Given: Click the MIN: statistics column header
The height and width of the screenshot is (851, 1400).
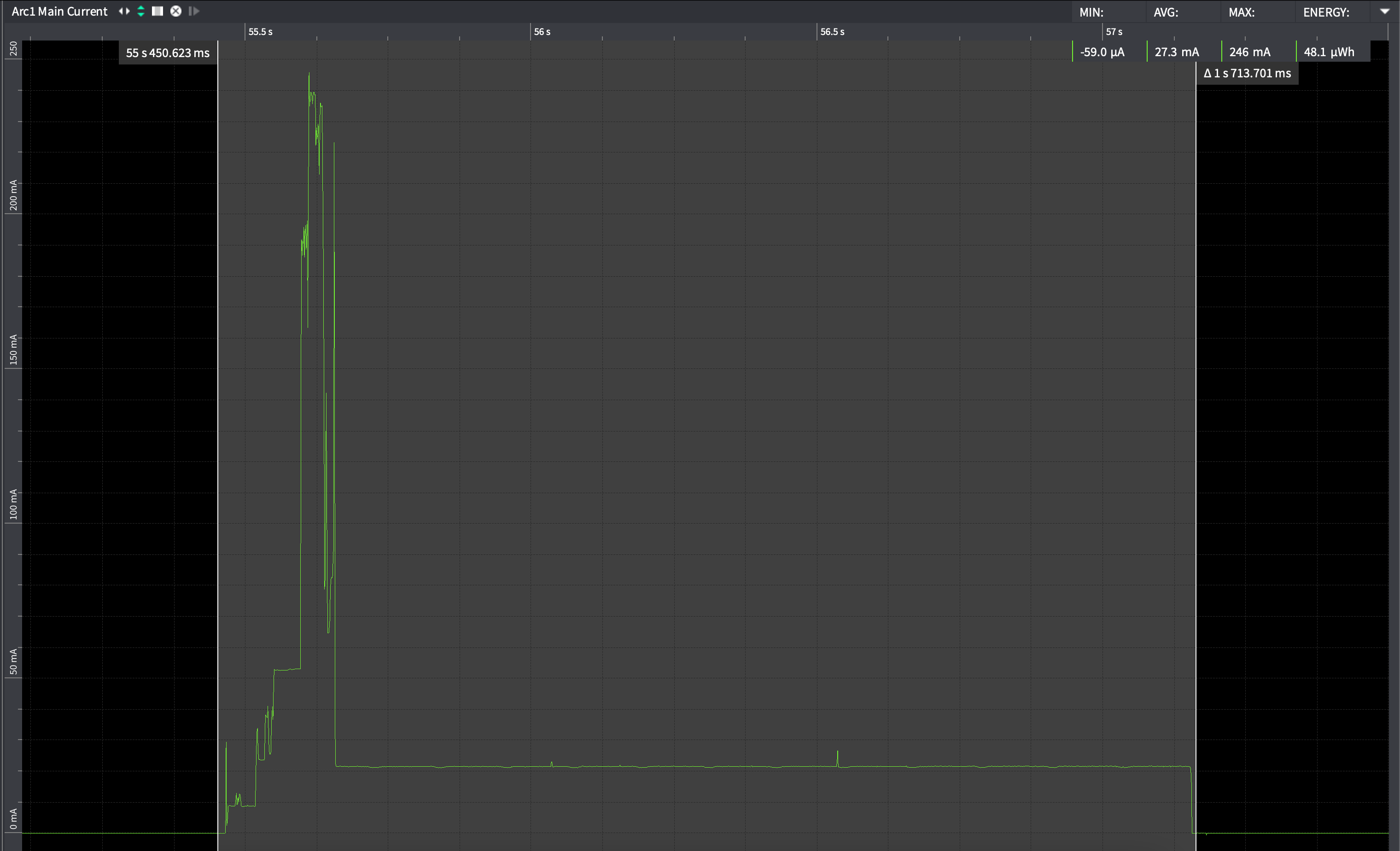Looking at the screenshot, I should [x=1091, y=12].
